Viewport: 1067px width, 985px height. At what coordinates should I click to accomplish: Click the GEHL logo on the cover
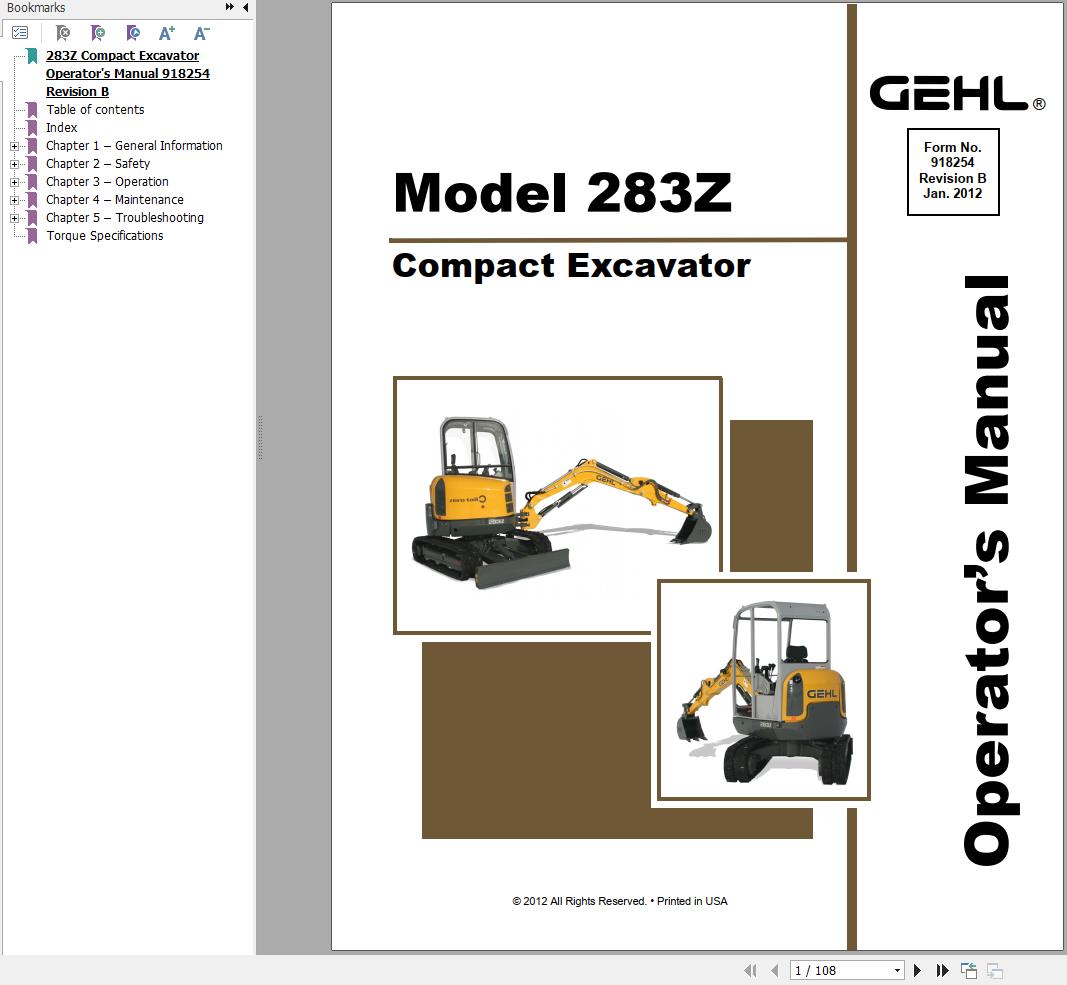pyautogui.click(x=957, y=93)
